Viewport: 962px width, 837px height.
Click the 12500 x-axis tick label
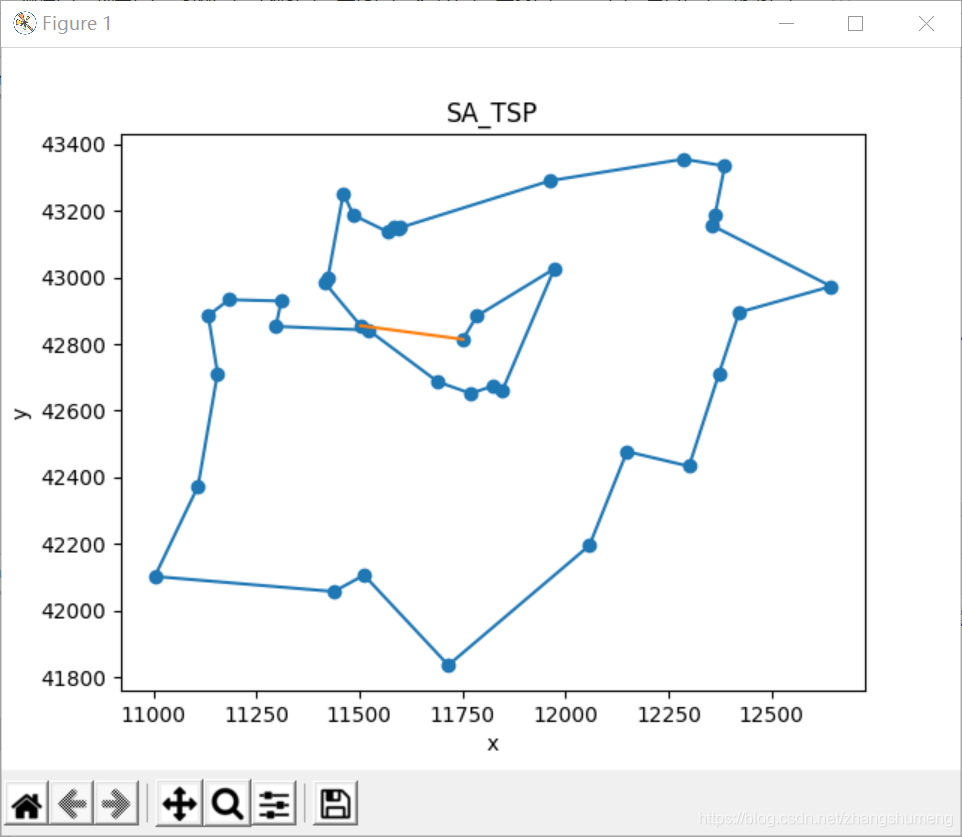771,714
